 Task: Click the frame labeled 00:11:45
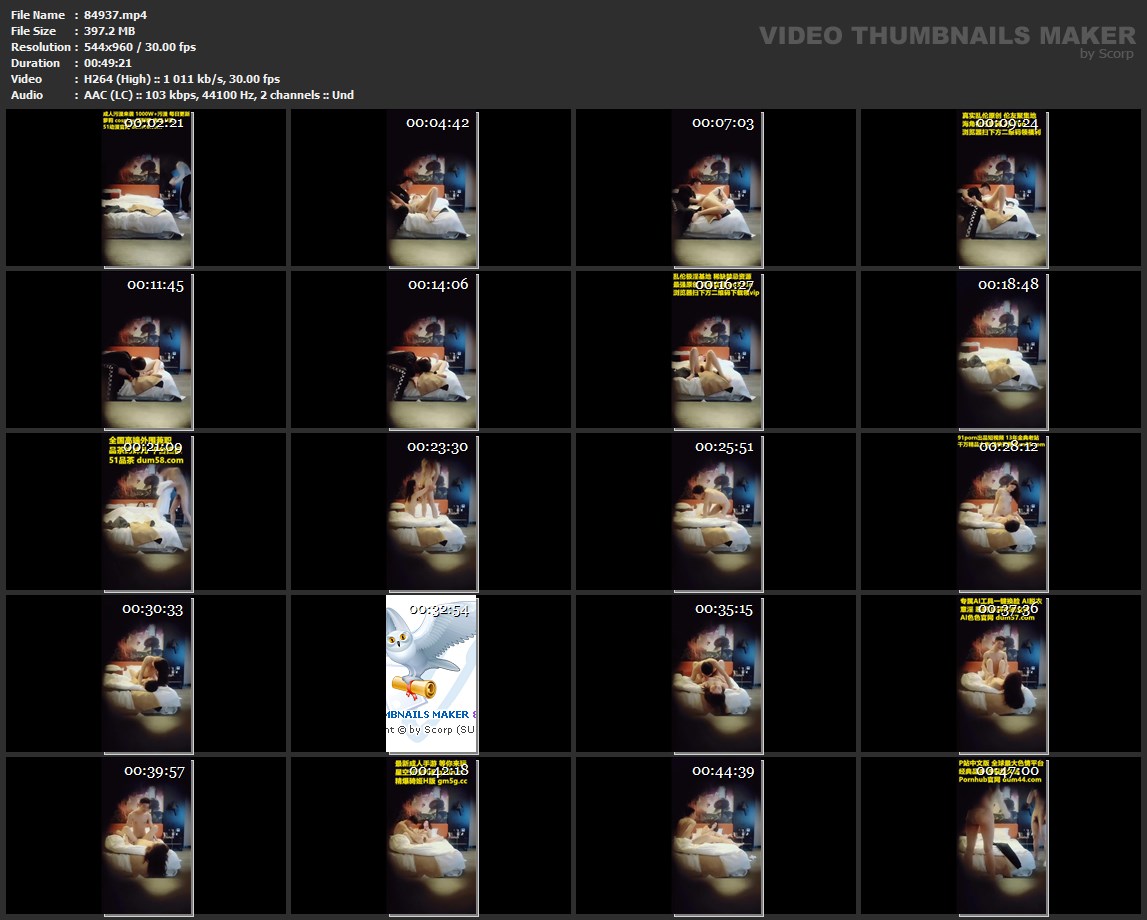tap(146, 350)
